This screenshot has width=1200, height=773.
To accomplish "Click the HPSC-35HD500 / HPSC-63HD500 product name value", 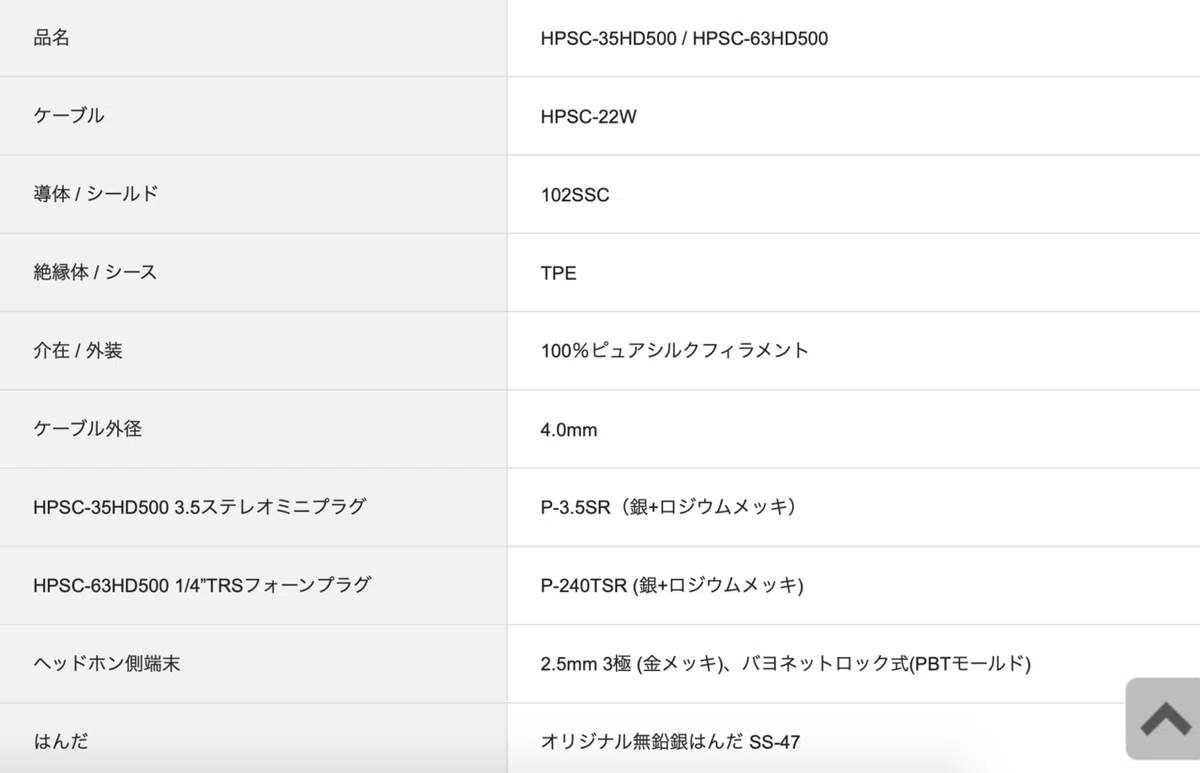I will [684, 39].
